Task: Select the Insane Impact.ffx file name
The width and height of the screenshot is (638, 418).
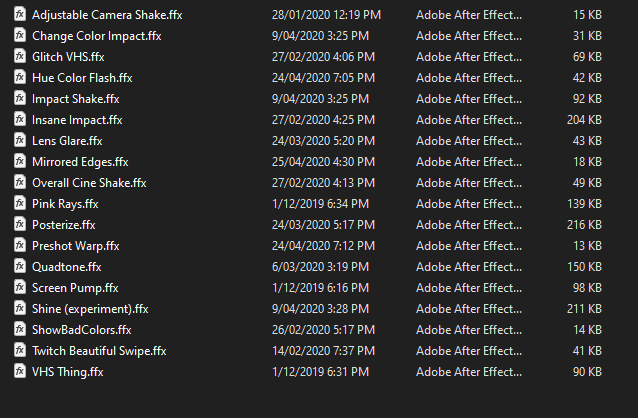Action: coord(77,120)
